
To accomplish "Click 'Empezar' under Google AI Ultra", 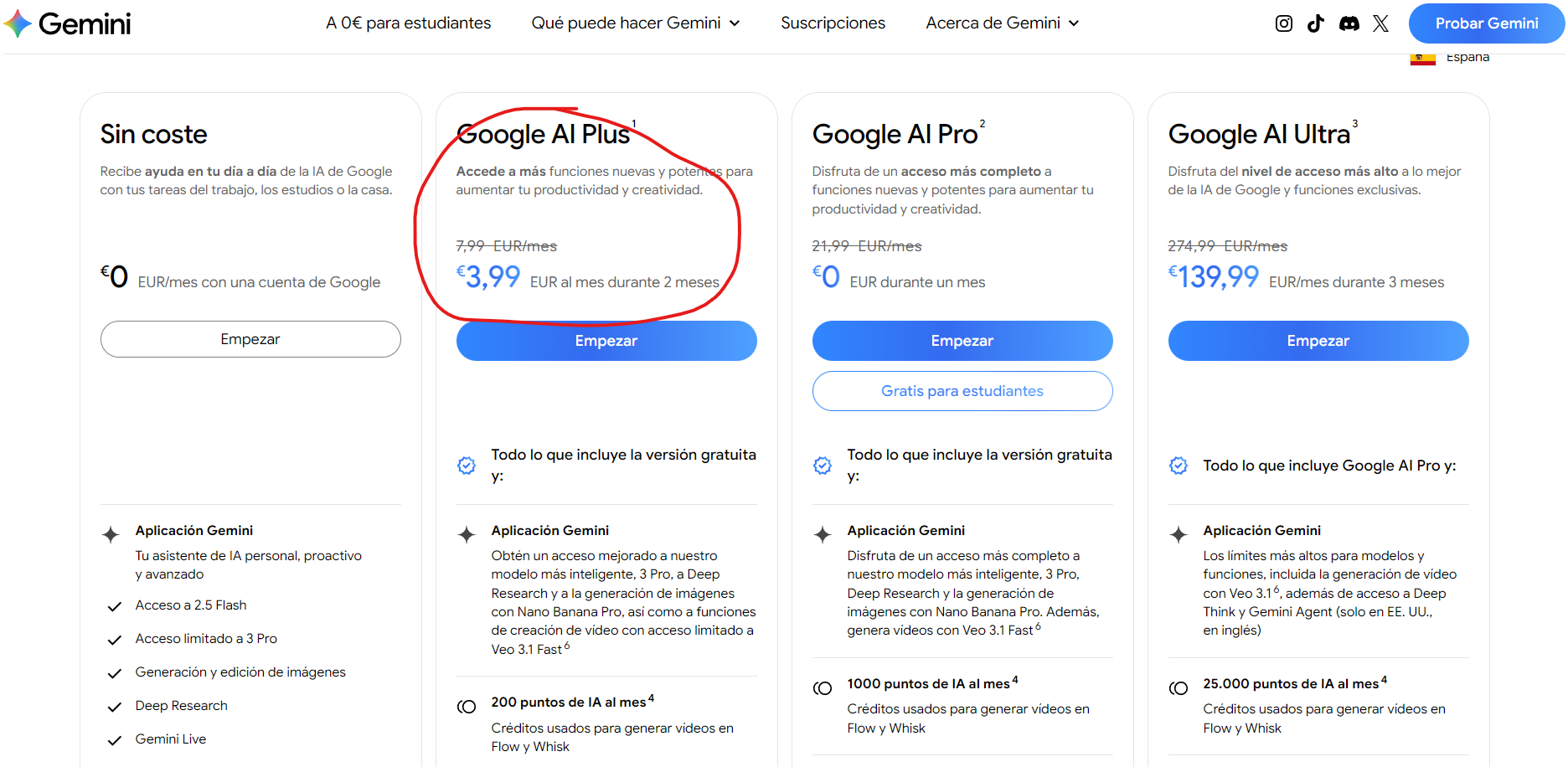I will click(x=1318, y=341).
